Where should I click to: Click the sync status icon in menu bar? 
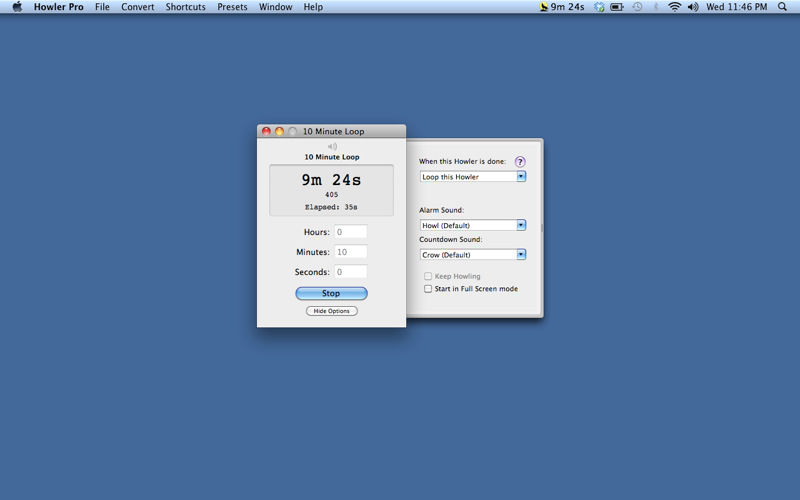pyautogui.click(x=599, y=7)
